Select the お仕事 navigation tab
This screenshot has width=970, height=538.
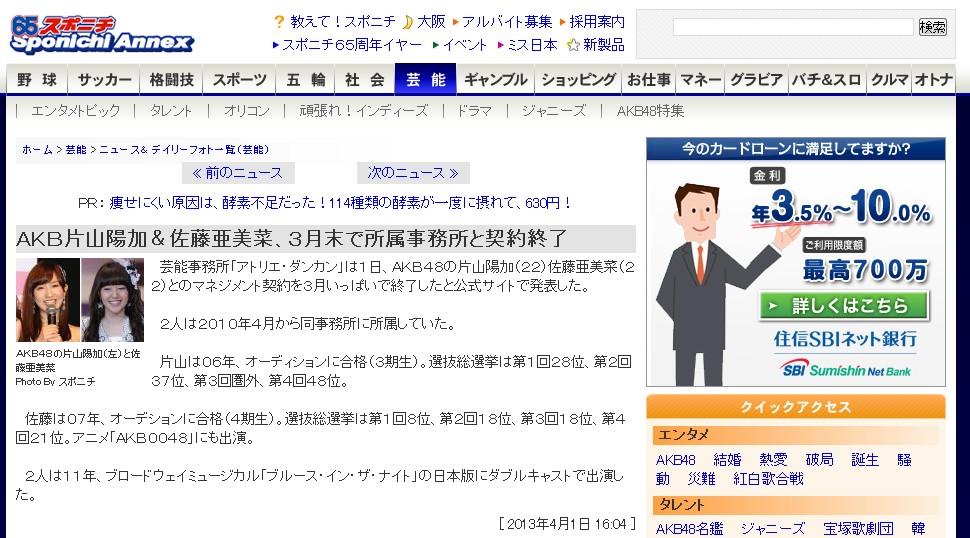click(x=649, y=80)
